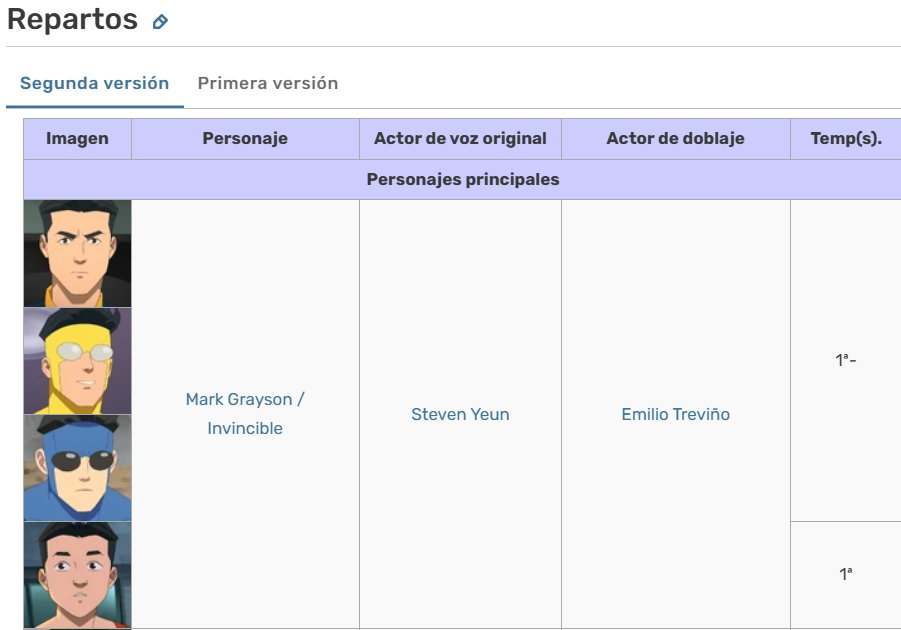Click the edit pencil icon beside Repartos

click(x=160, y=22)
